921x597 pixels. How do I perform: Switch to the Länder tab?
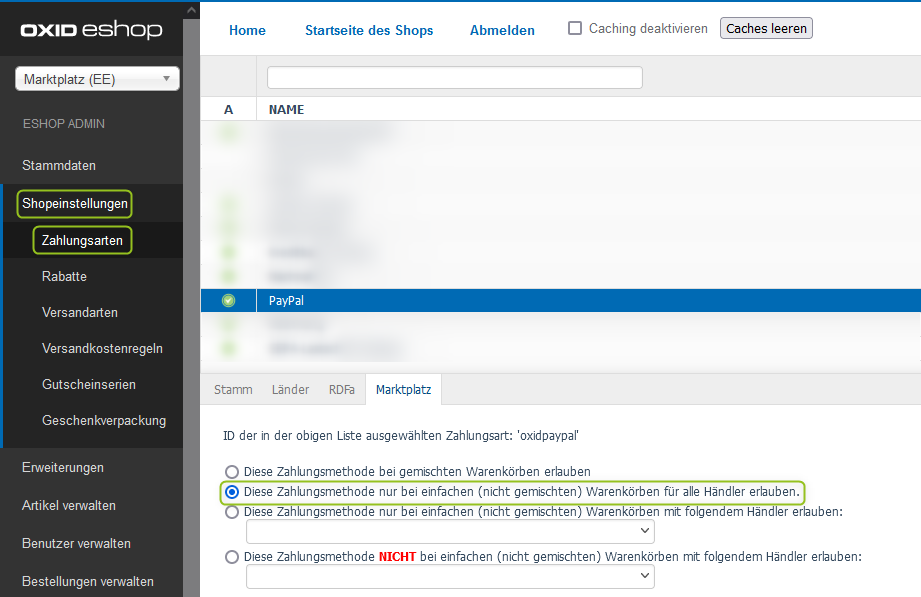(x=290, y=390)
